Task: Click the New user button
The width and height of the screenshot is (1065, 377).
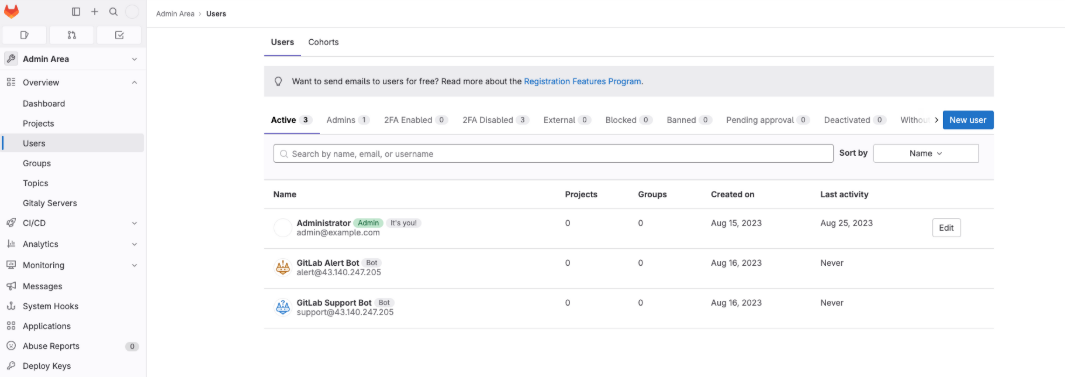Action: pos(968,120)
